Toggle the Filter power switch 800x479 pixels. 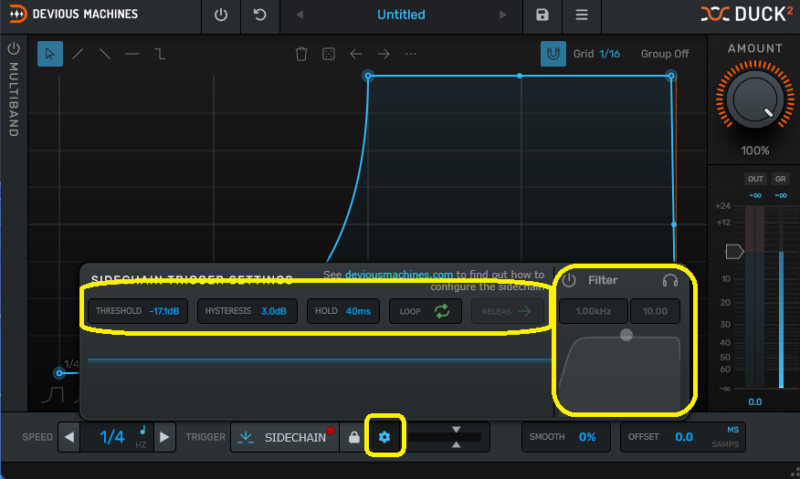[570, 281]
